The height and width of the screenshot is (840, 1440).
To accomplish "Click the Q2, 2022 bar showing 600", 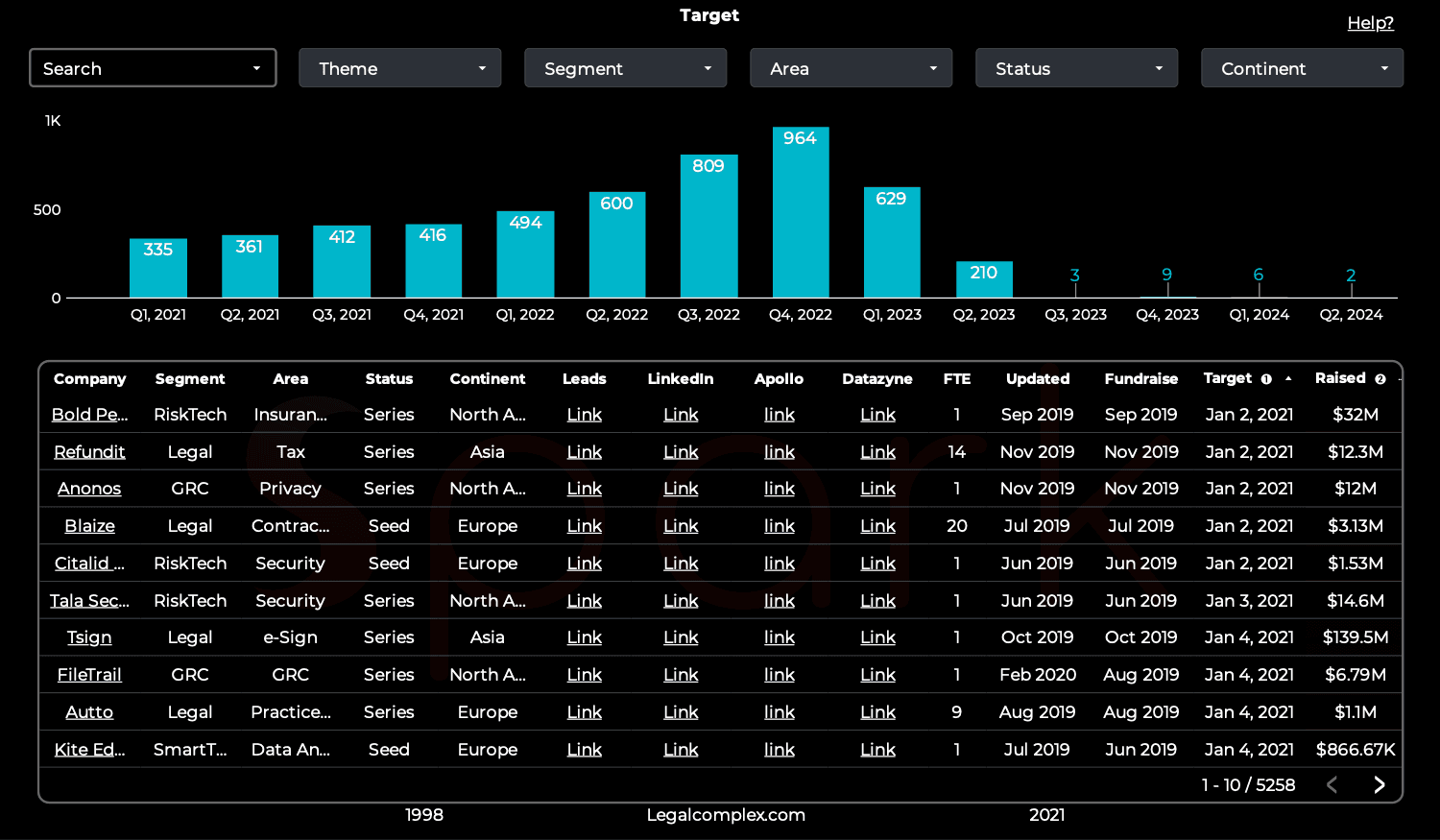I will pyautogui.click(x=616, y=245).
